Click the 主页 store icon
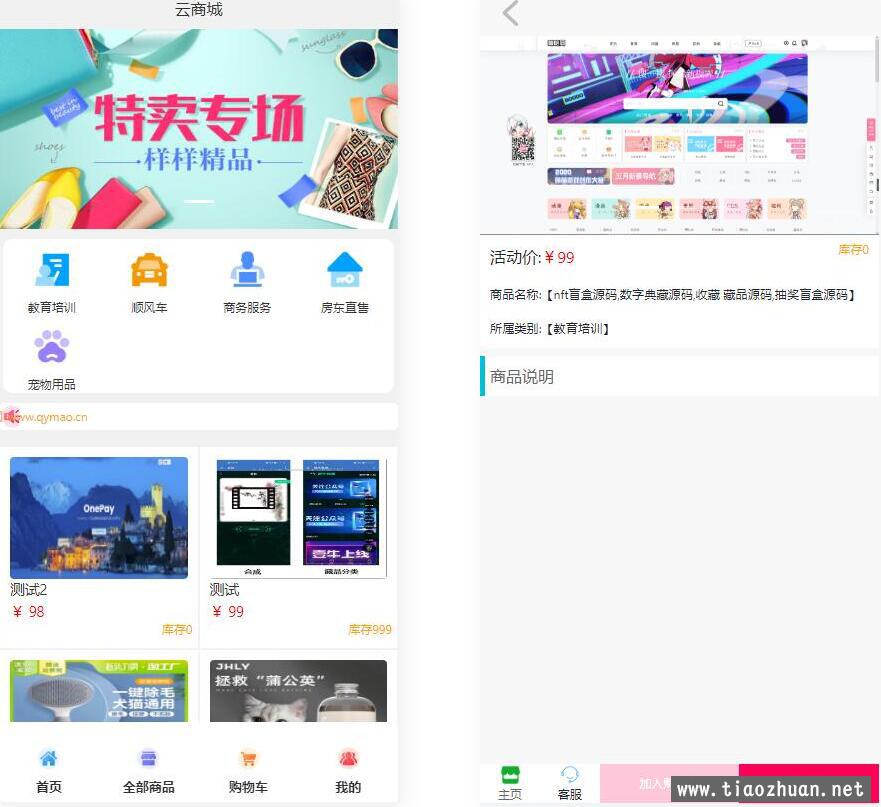Image resolution: width=881 pixels, height=807 pixels. tap(510, 775)
